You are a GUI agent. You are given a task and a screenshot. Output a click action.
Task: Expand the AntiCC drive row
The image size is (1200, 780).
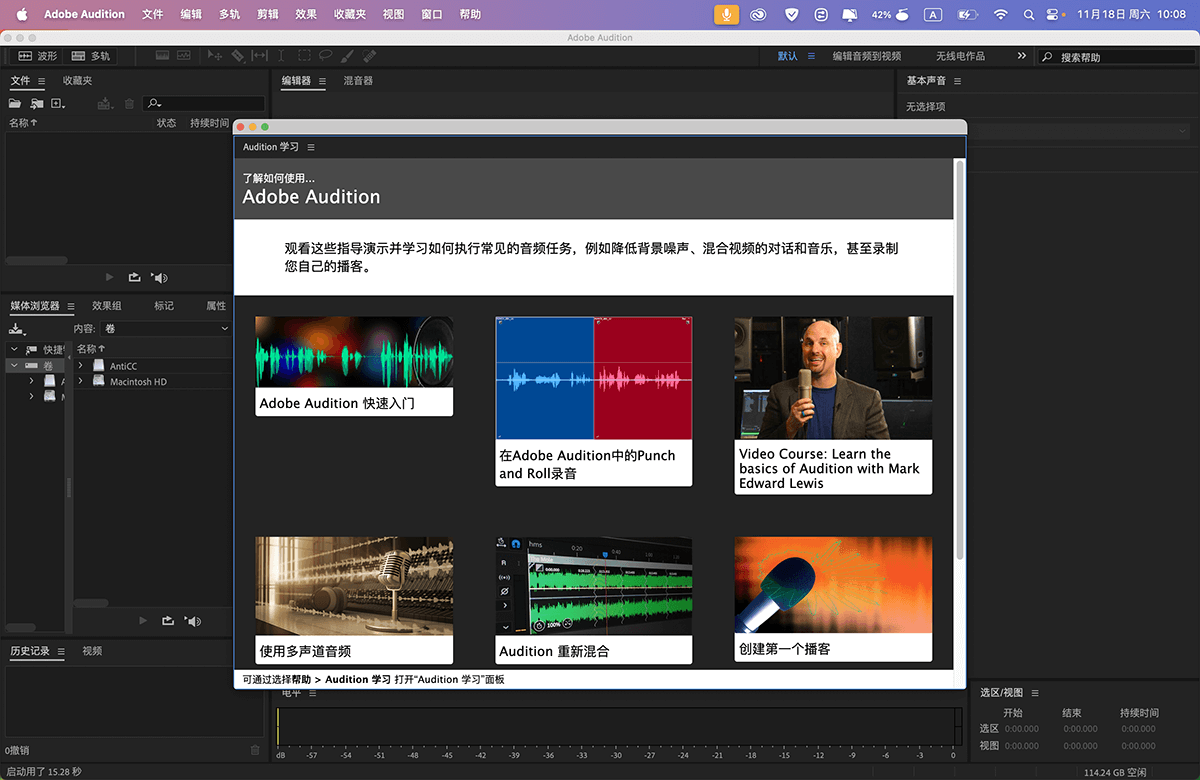point(80,366)
